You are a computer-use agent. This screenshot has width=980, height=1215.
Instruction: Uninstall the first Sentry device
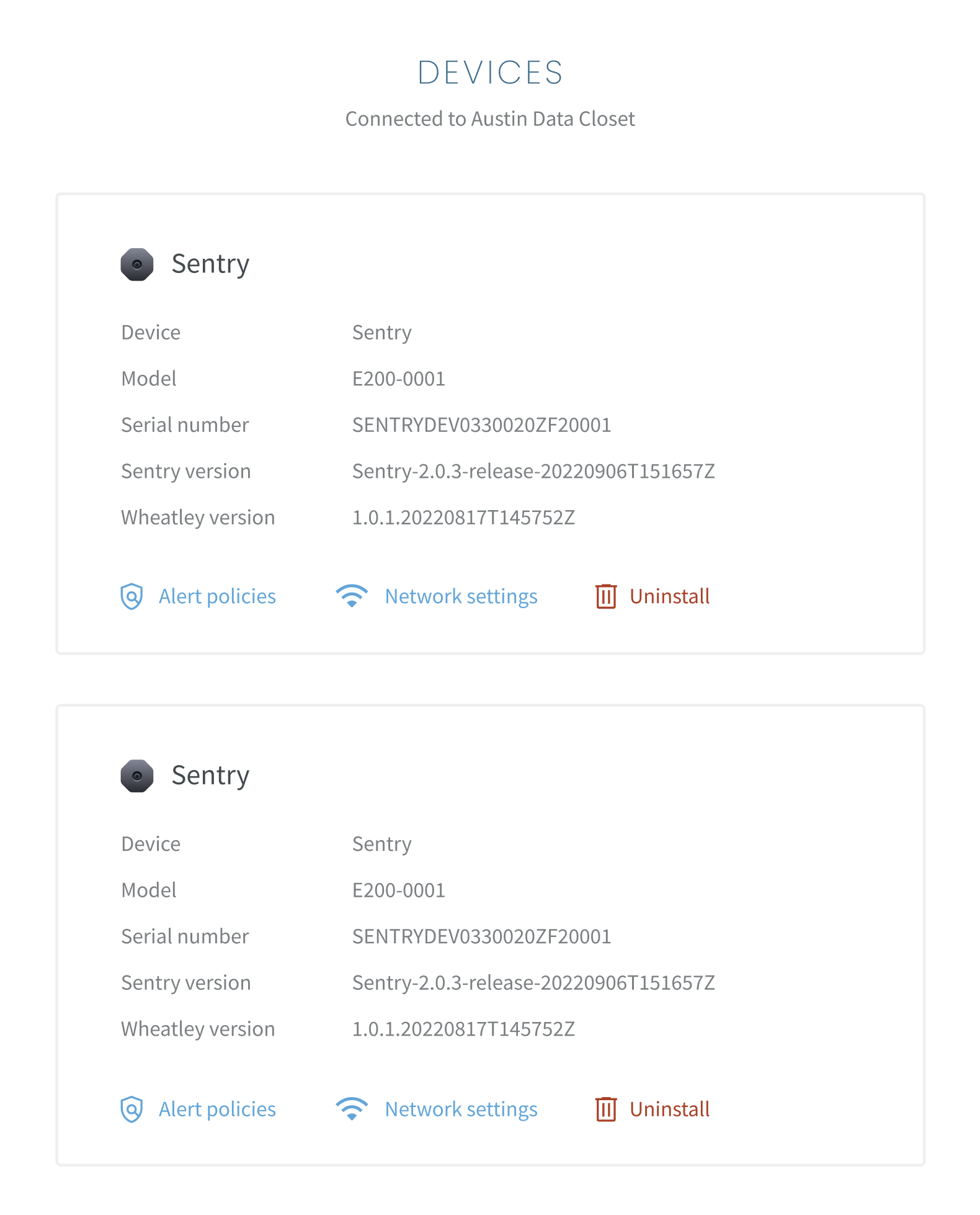click(669, 596)
